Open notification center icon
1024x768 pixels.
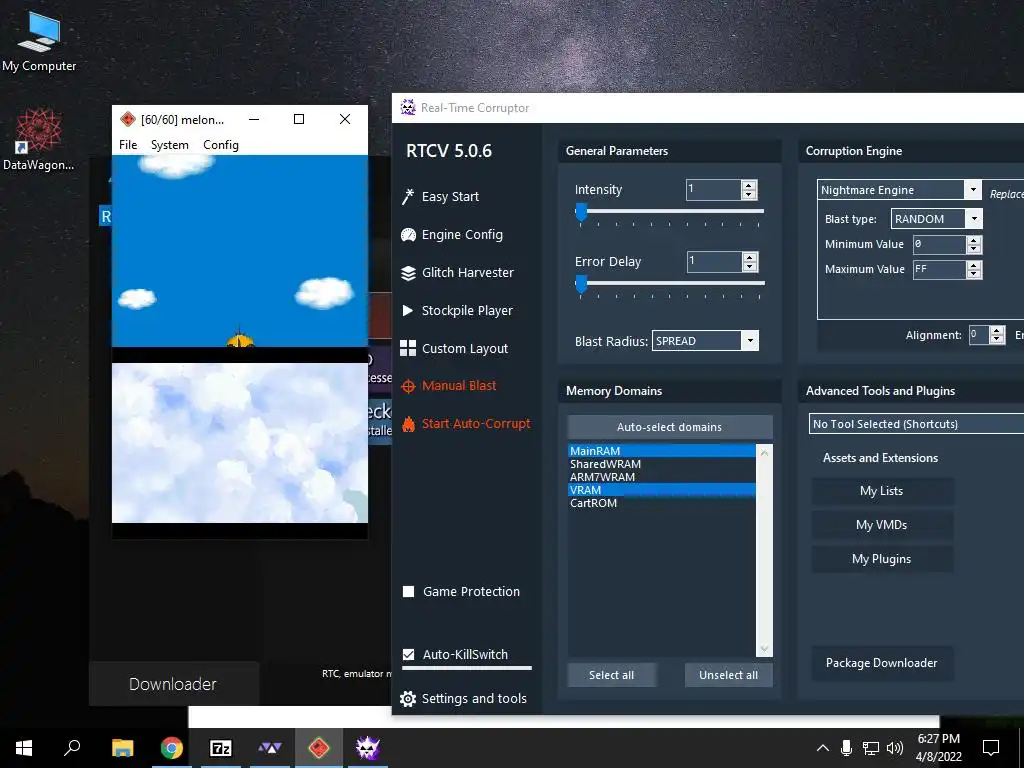[991, 748]
